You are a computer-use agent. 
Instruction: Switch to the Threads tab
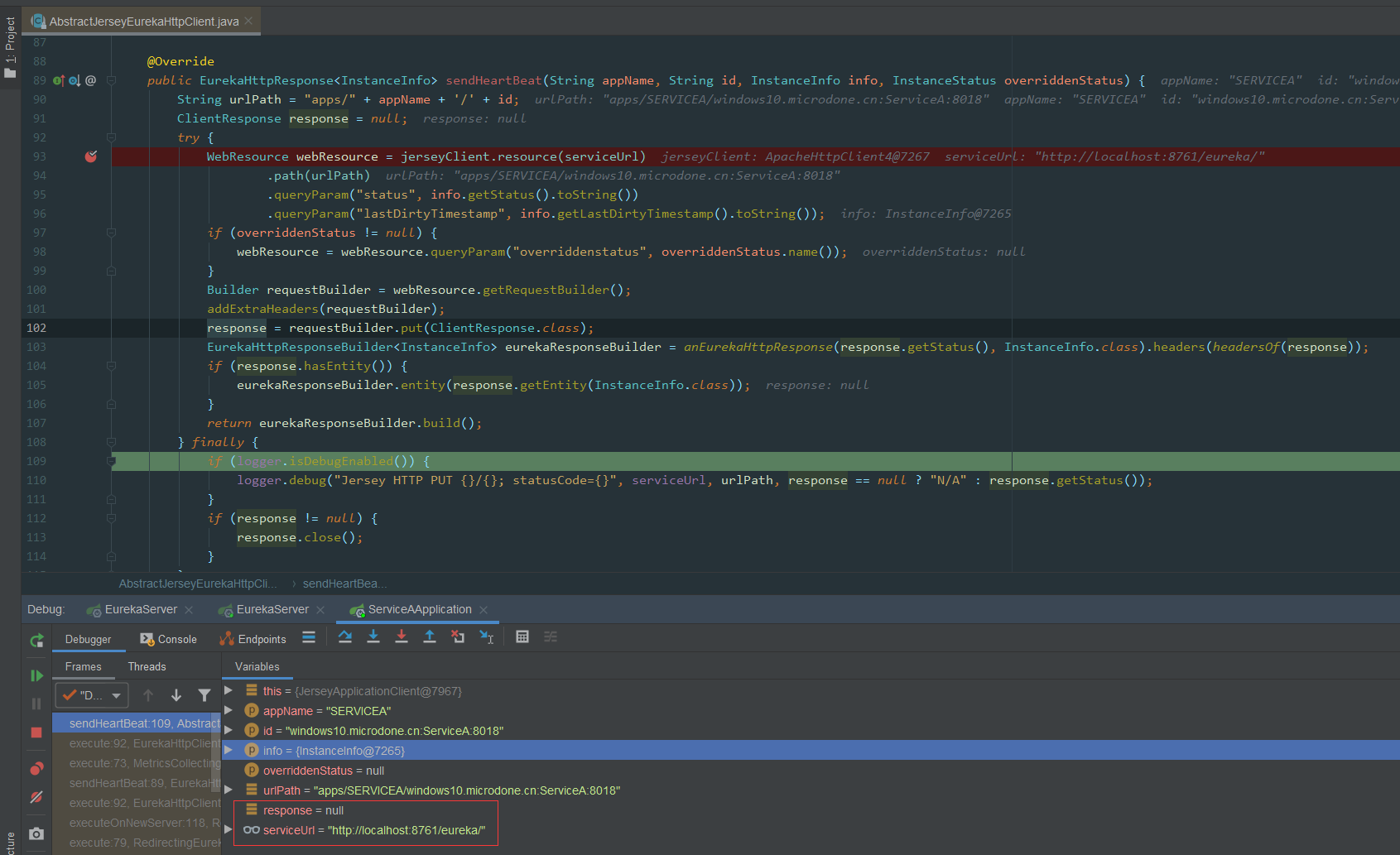pyautogui.click(x=147, y=666)
